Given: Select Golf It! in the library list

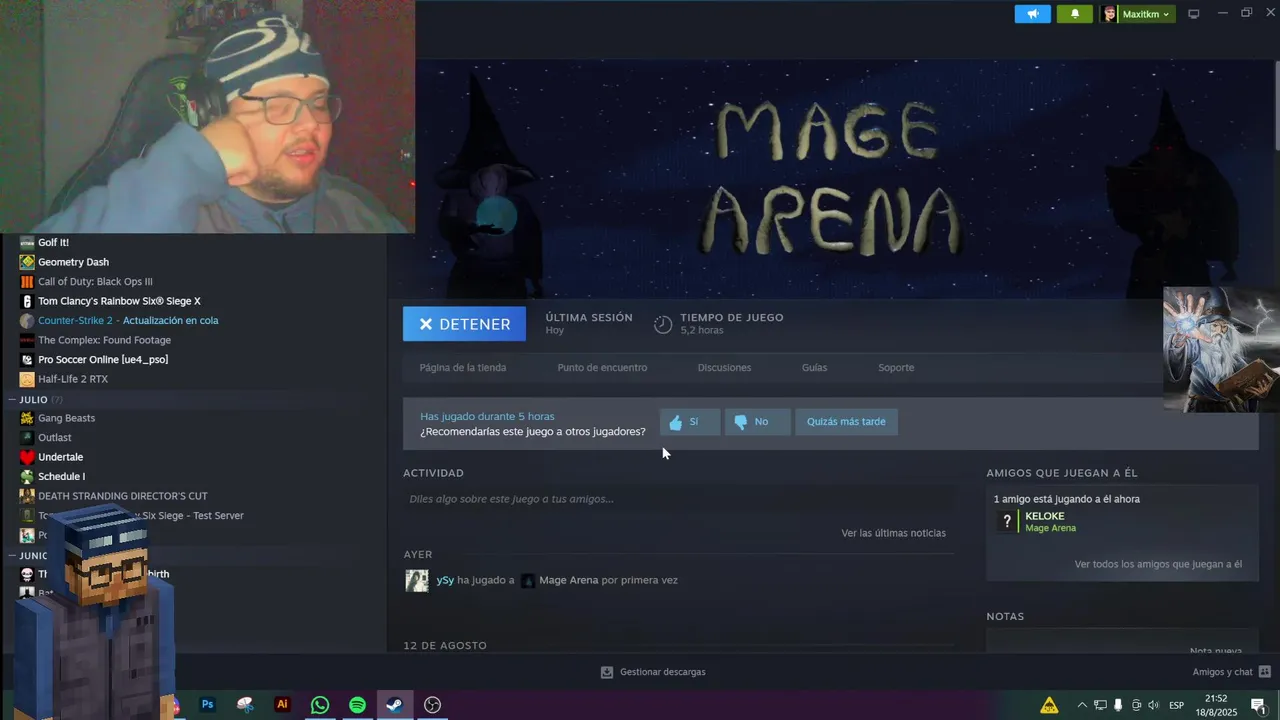Looking at the screenshot, I should (53, 242).
